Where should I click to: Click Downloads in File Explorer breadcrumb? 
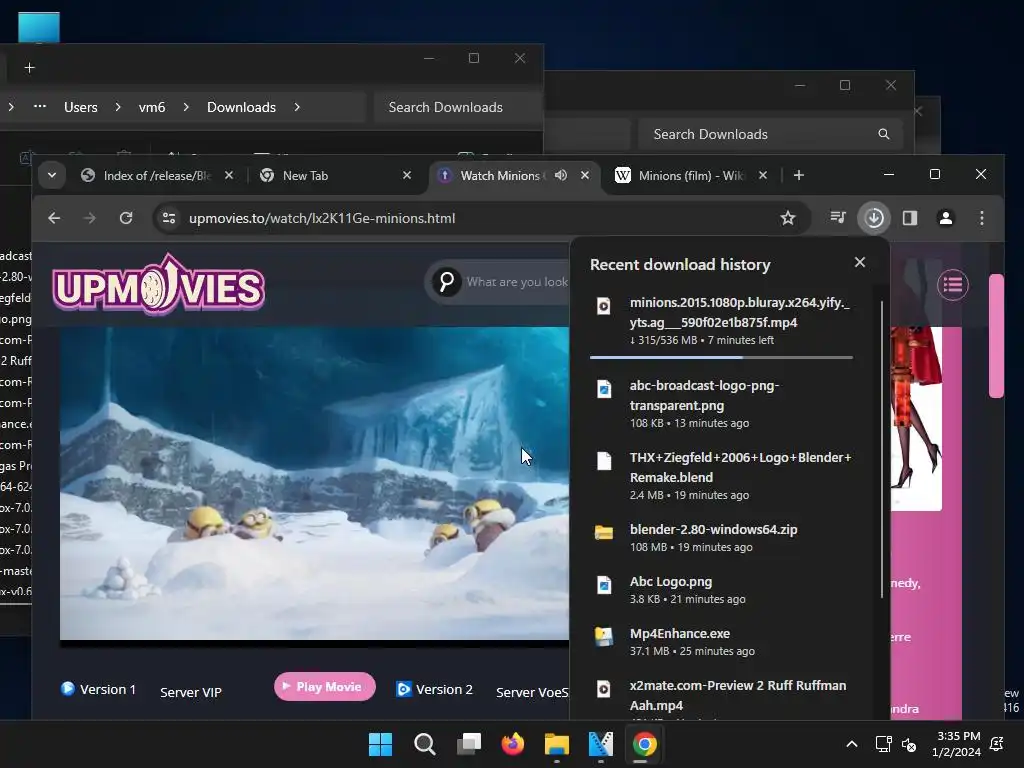[x=242, y=107]
